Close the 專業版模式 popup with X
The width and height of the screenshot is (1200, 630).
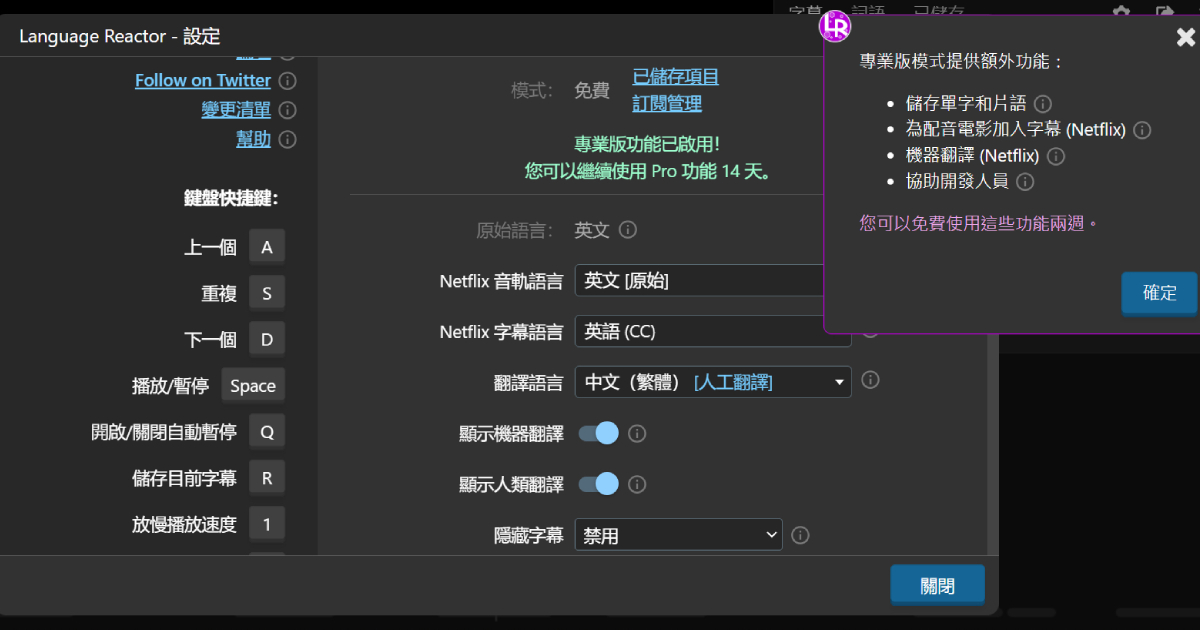point(1185,38)
